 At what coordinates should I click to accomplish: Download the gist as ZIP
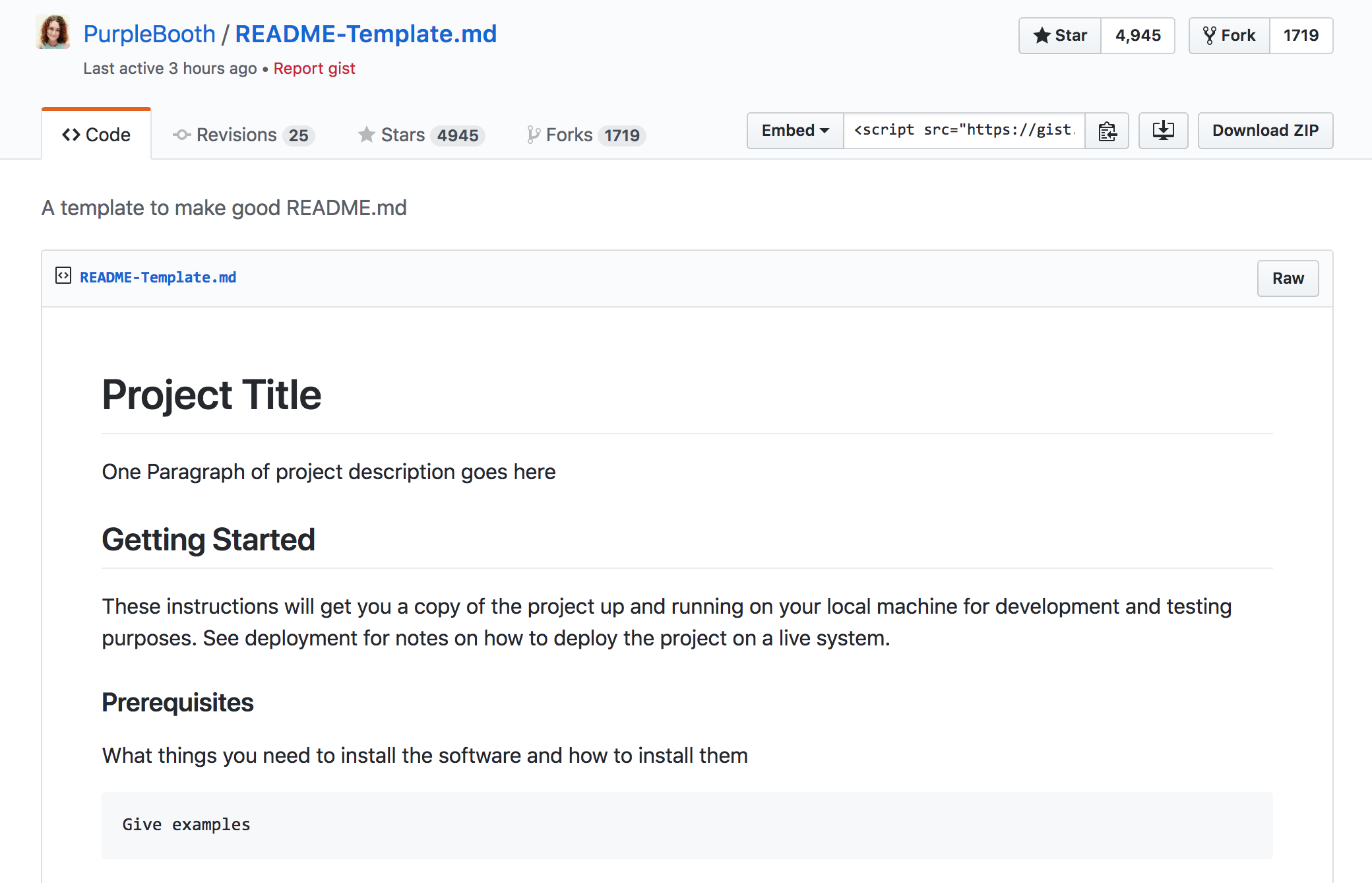1265,131
